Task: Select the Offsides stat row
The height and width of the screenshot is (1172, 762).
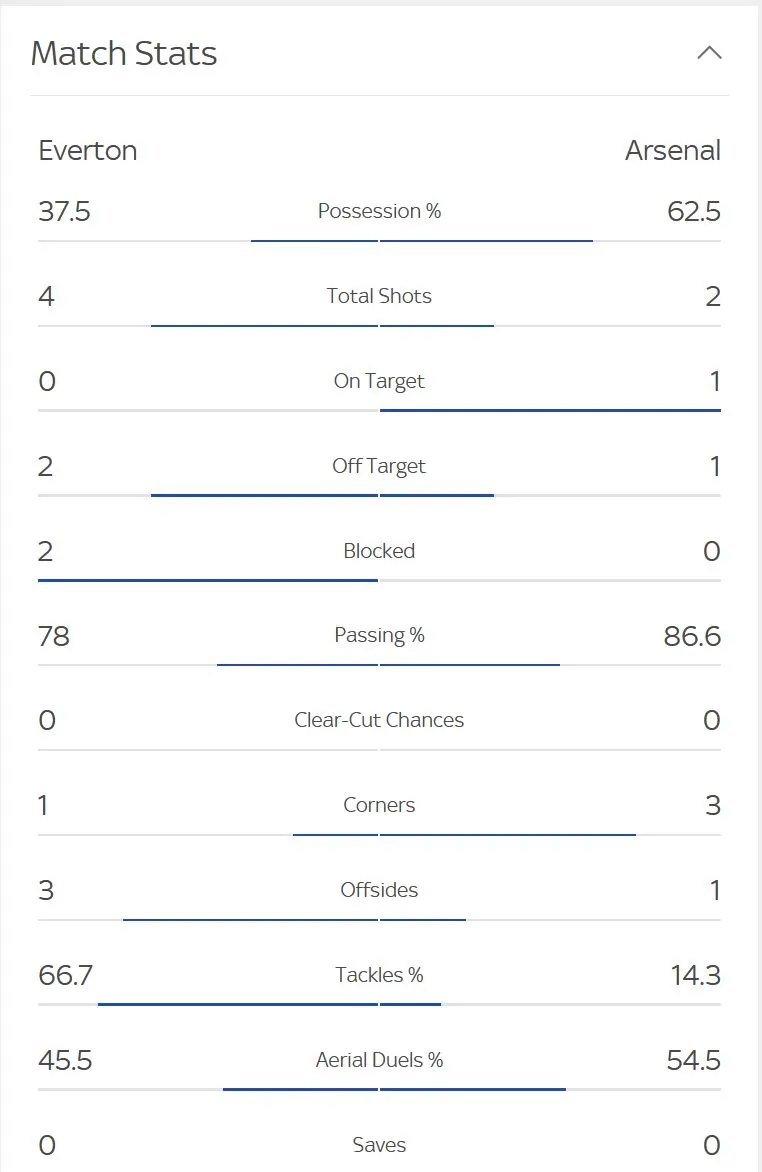Action: tap(379, 890)
